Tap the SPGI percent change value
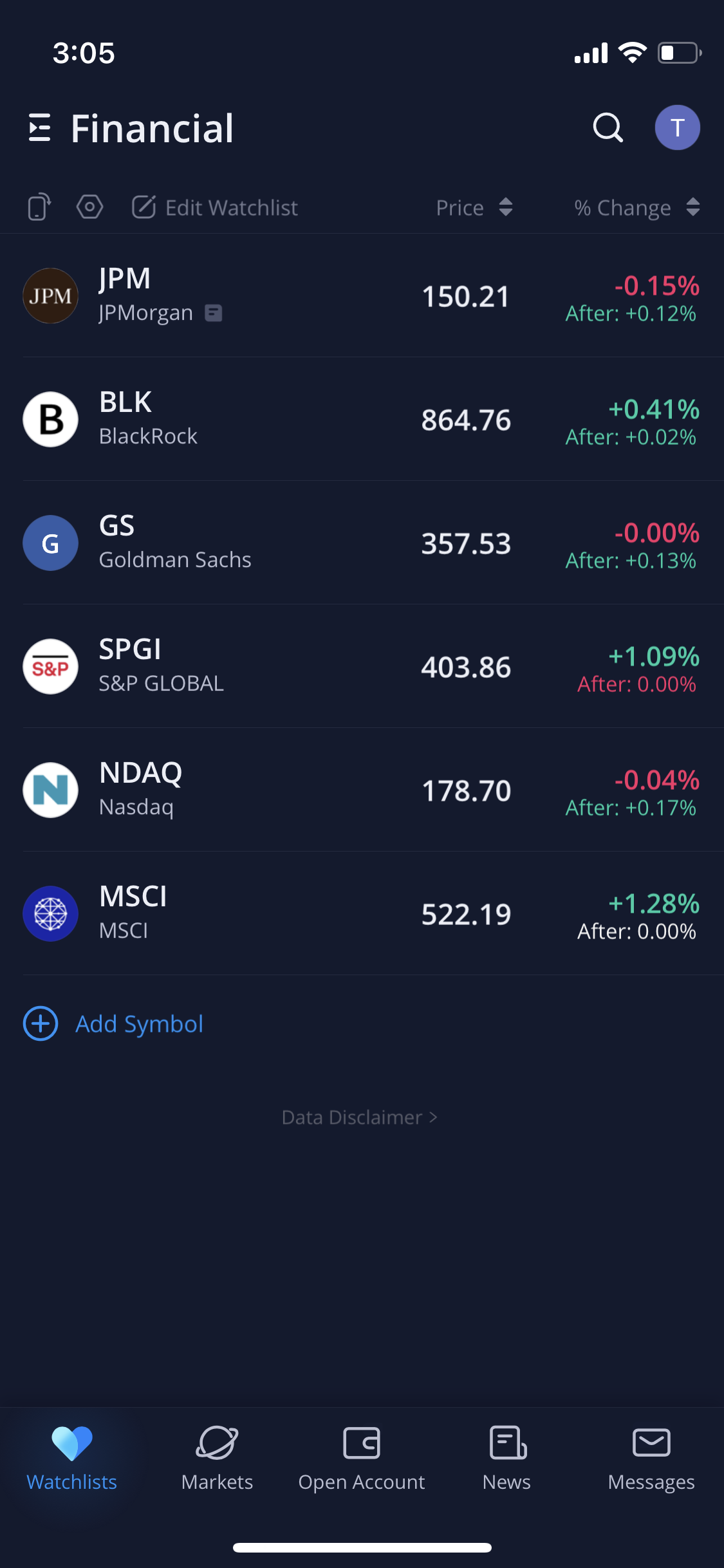Image resolution: width=724 pixels, height=1568 pixels. [654, 657]
